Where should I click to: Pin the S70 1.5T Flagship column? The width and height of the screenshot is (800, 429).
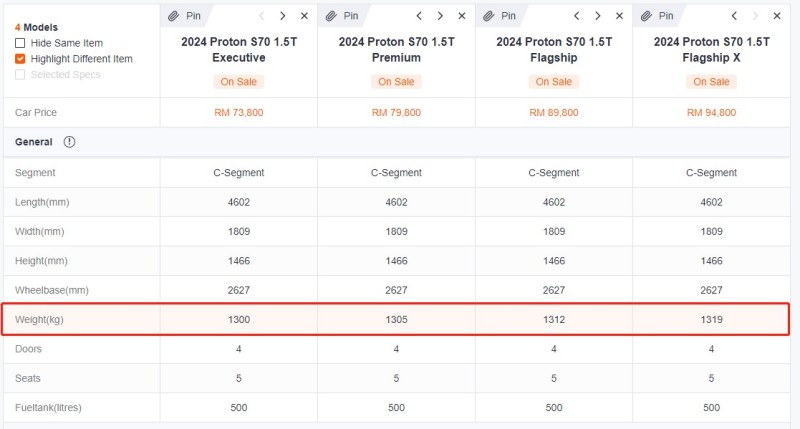499,16
